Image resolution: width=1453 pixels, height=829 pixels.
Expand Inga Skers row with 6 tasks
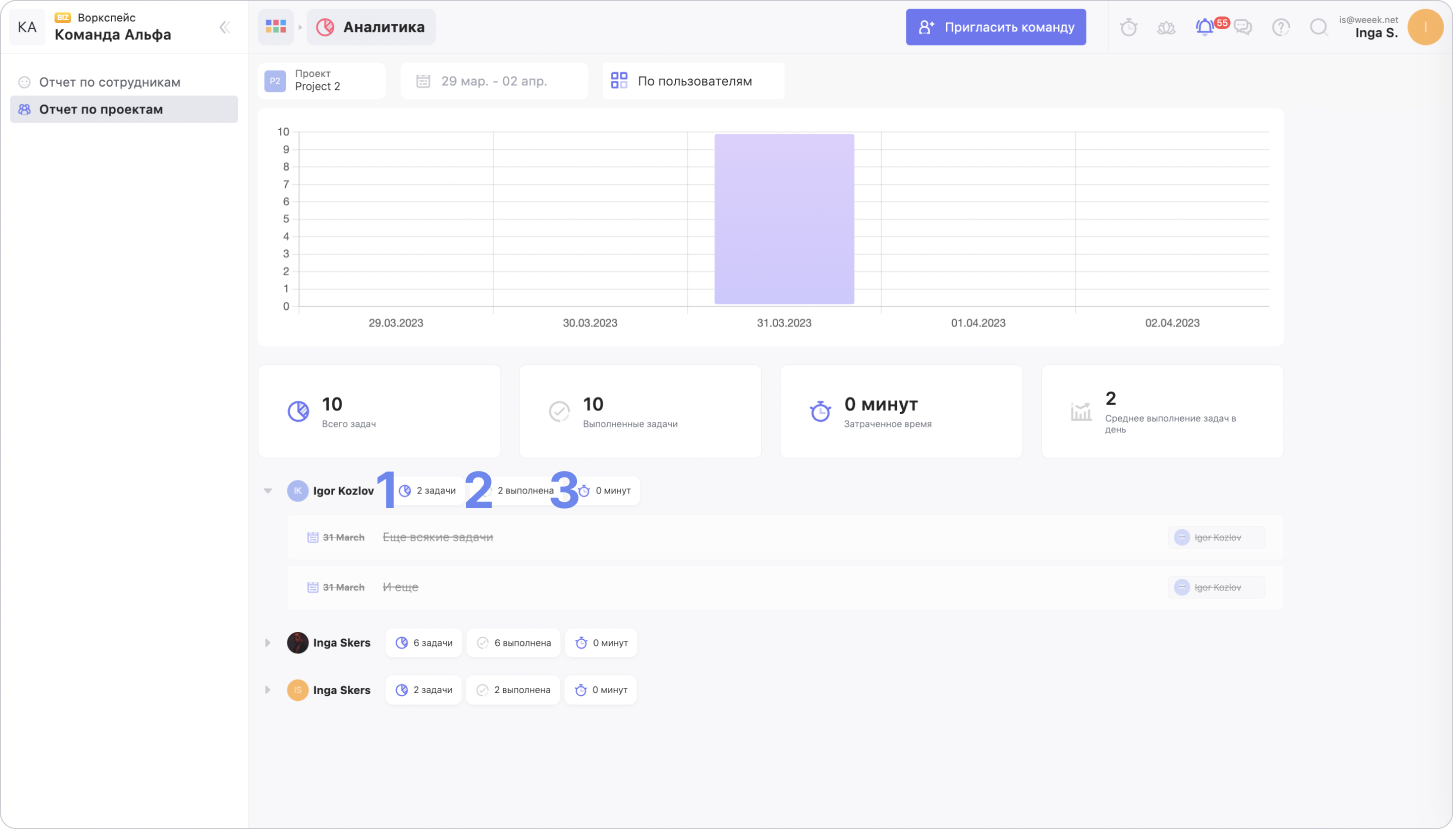click(x=268, y=643)
